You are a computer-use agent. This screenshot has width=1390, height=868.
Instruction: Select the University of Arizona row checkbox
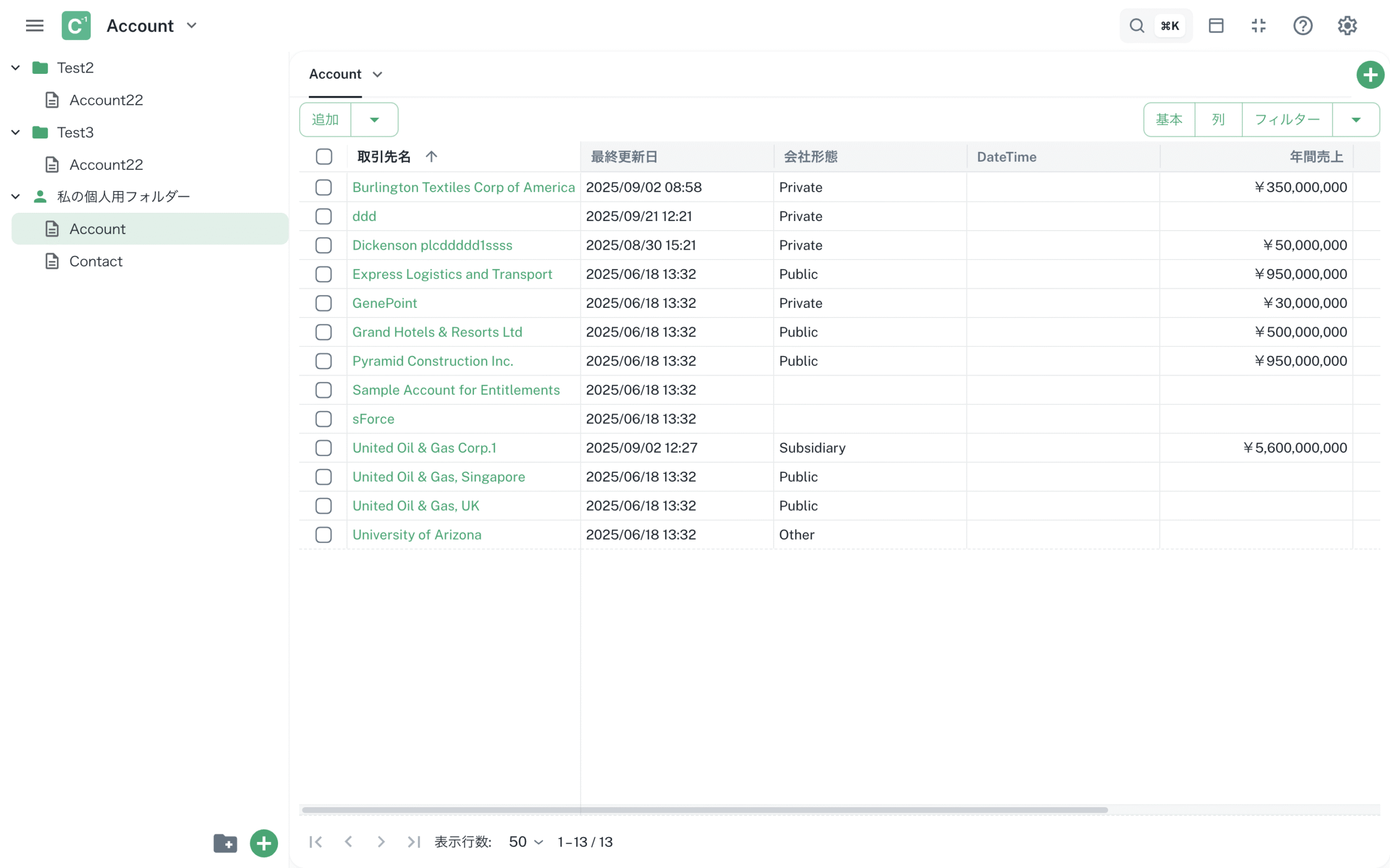point(323,535)
